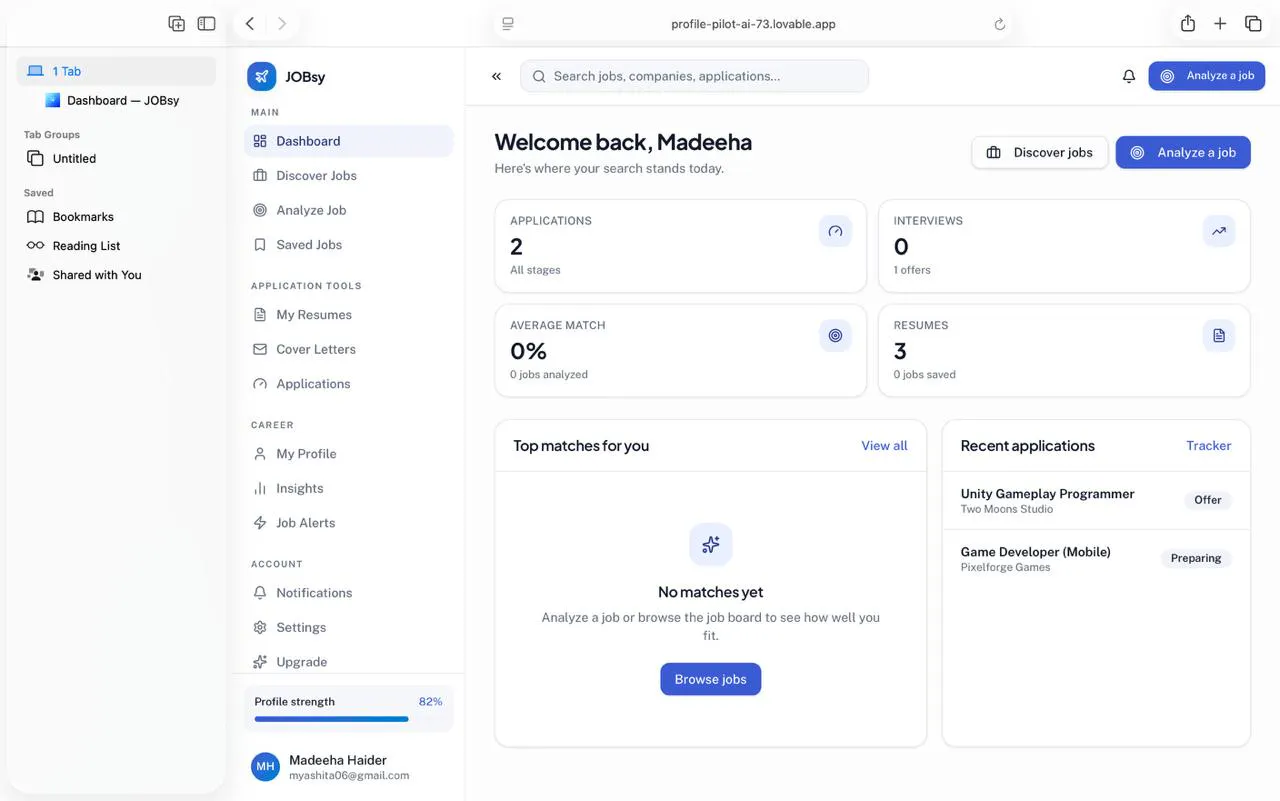Open Saved Jobs in sidebar
The width and height of the screenshot is (1280, 801).
tap(348, 245)
